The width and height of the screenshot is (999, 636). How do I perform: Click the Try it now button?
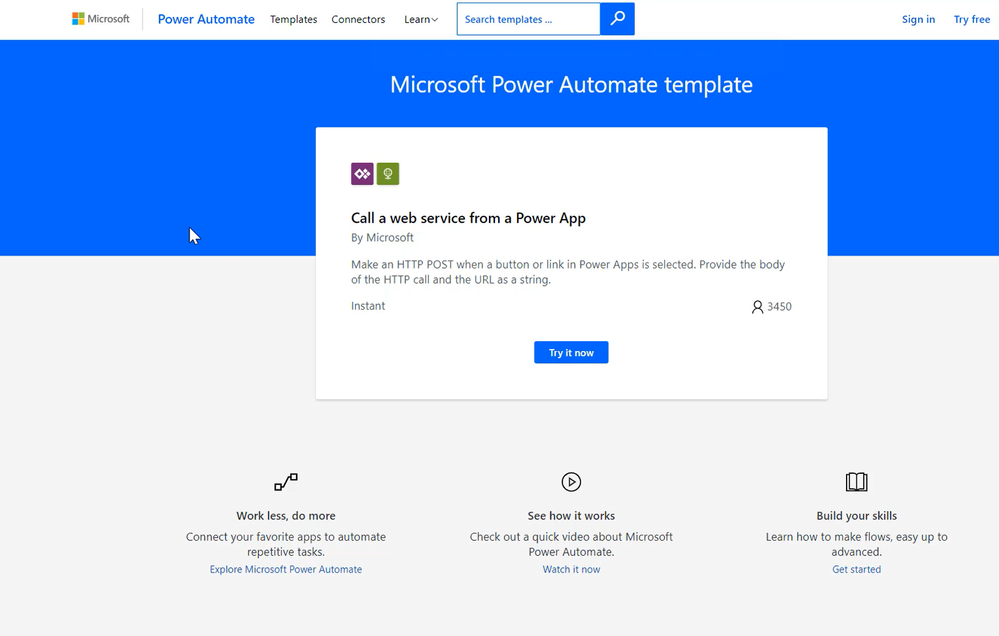[571, 352]
